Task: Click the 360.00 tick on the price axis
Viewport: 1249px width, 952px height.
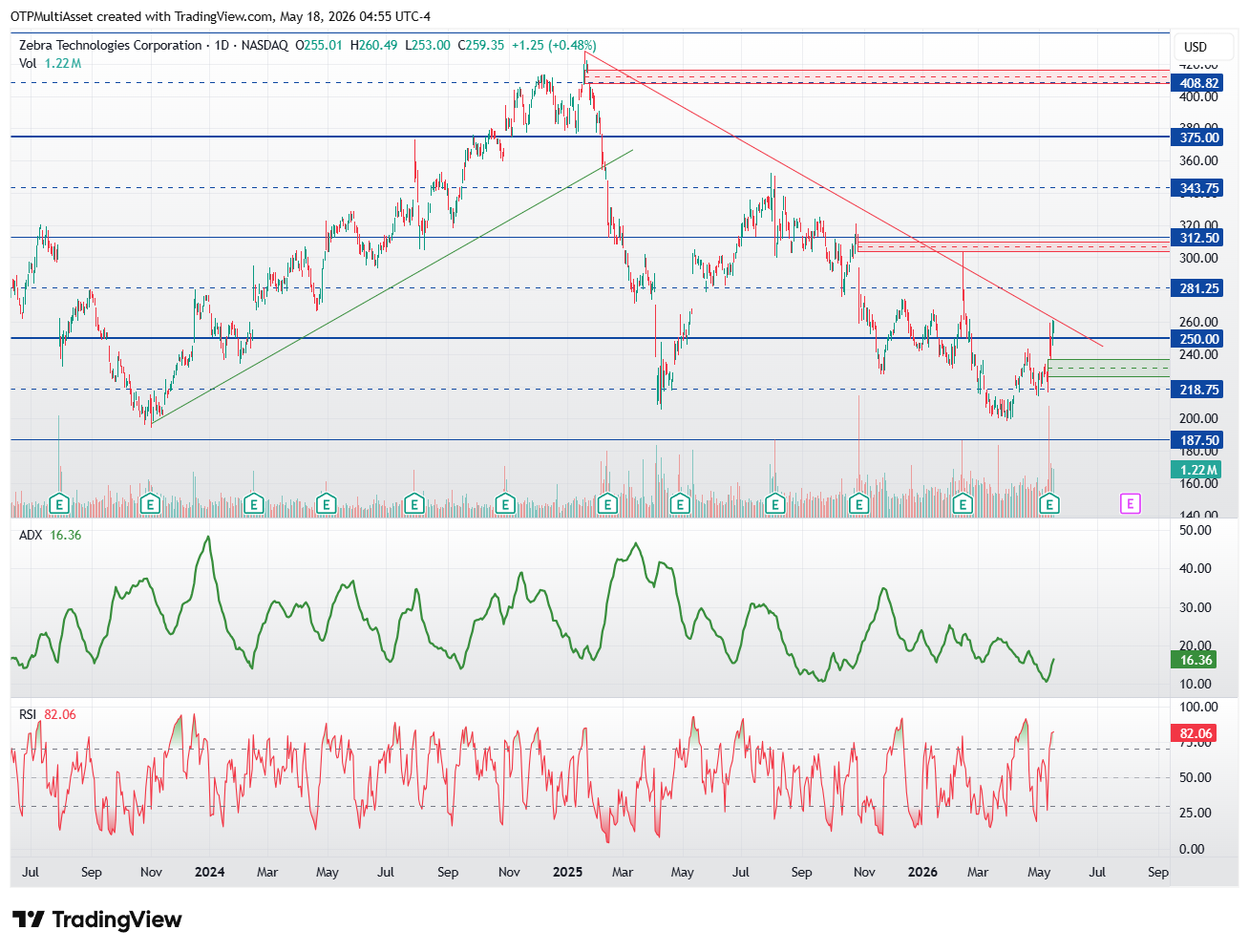Action: [x=1199, y=160]
